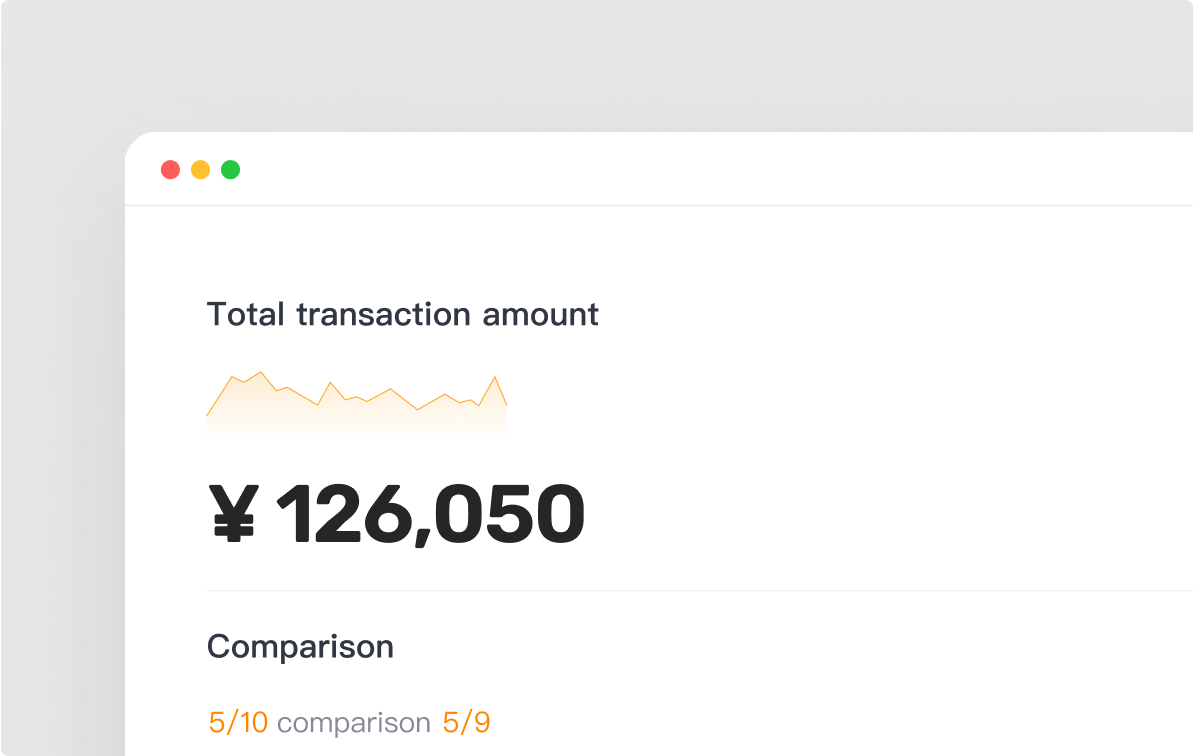Click the word "amount" in the heading
This screenshot has height=756, width=1193.
point(540,315)
